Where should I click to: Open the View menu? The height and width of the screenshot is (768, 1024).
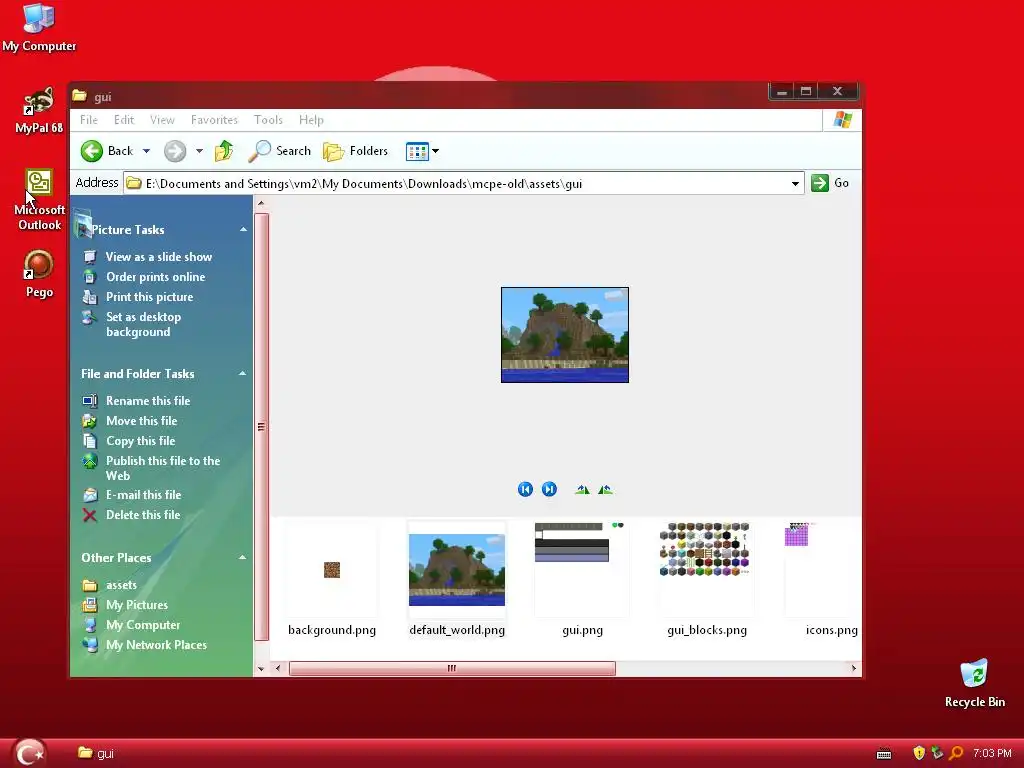162,120
